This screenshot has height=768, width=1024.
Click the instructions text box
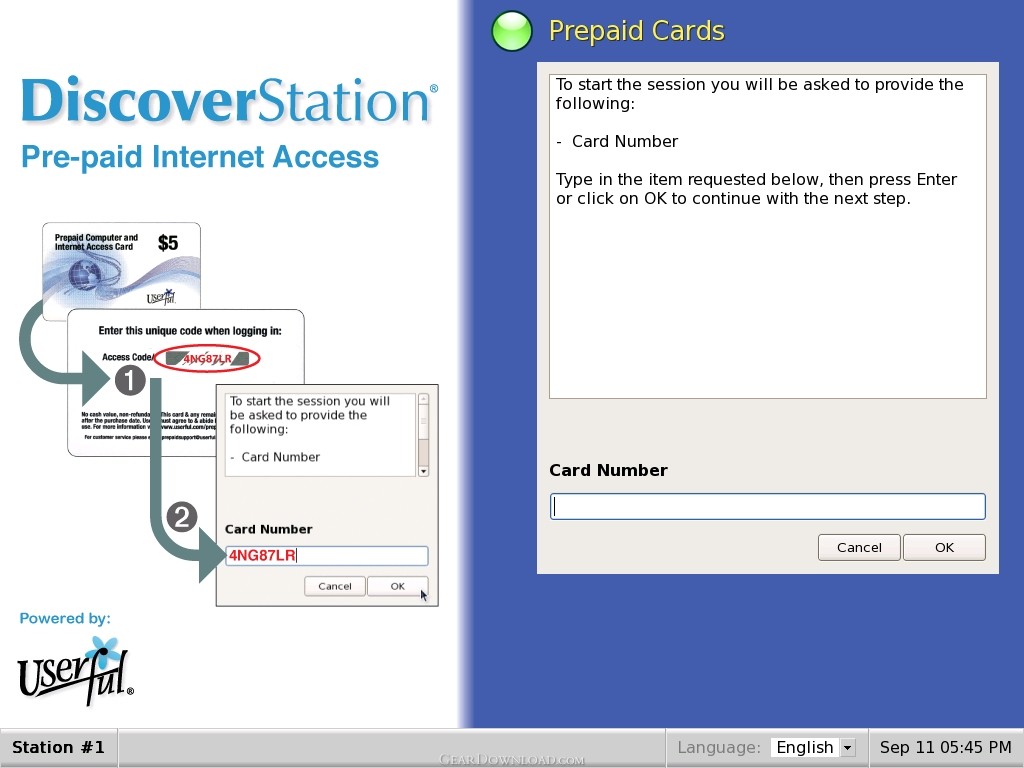pos(767,236)
